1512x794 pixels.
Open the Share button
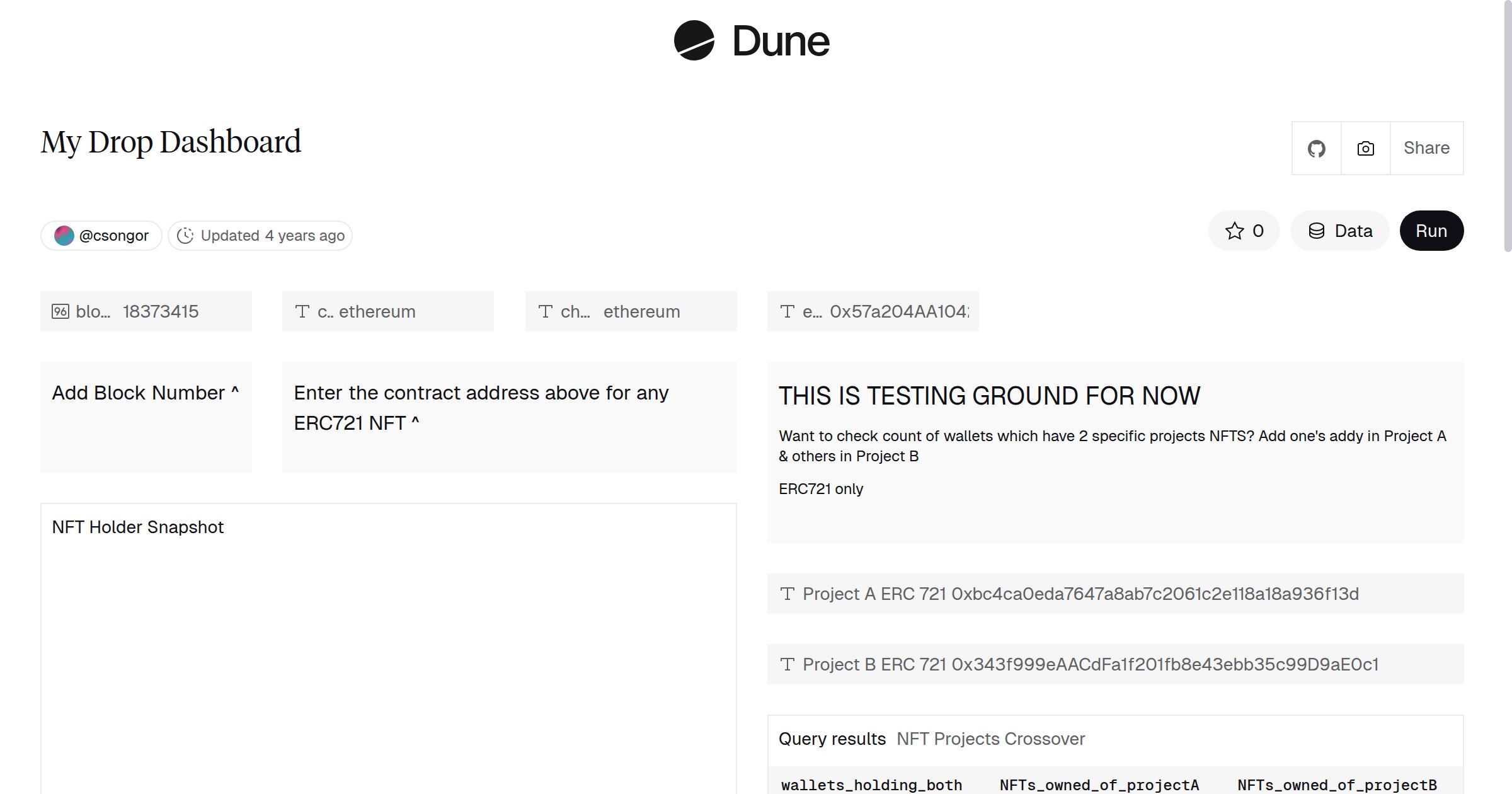1426,149
